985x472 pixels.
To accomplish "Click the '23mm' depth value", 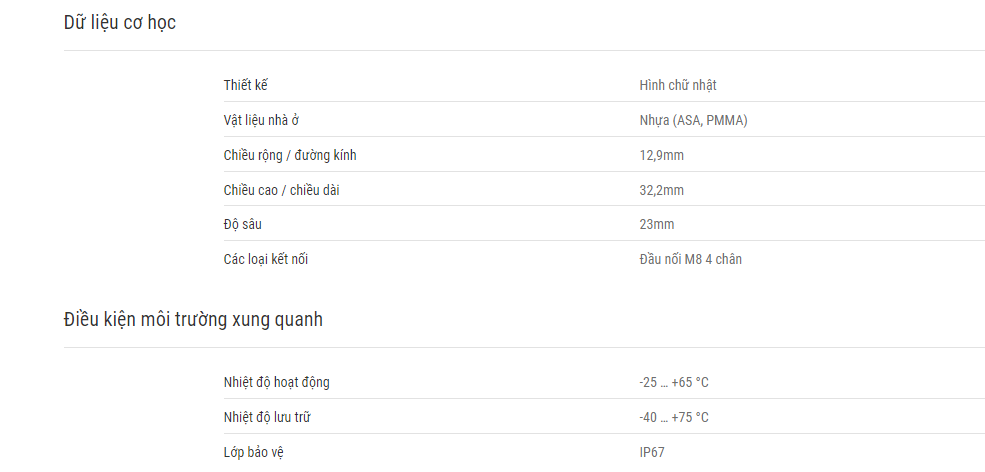I will pos(656,224).
